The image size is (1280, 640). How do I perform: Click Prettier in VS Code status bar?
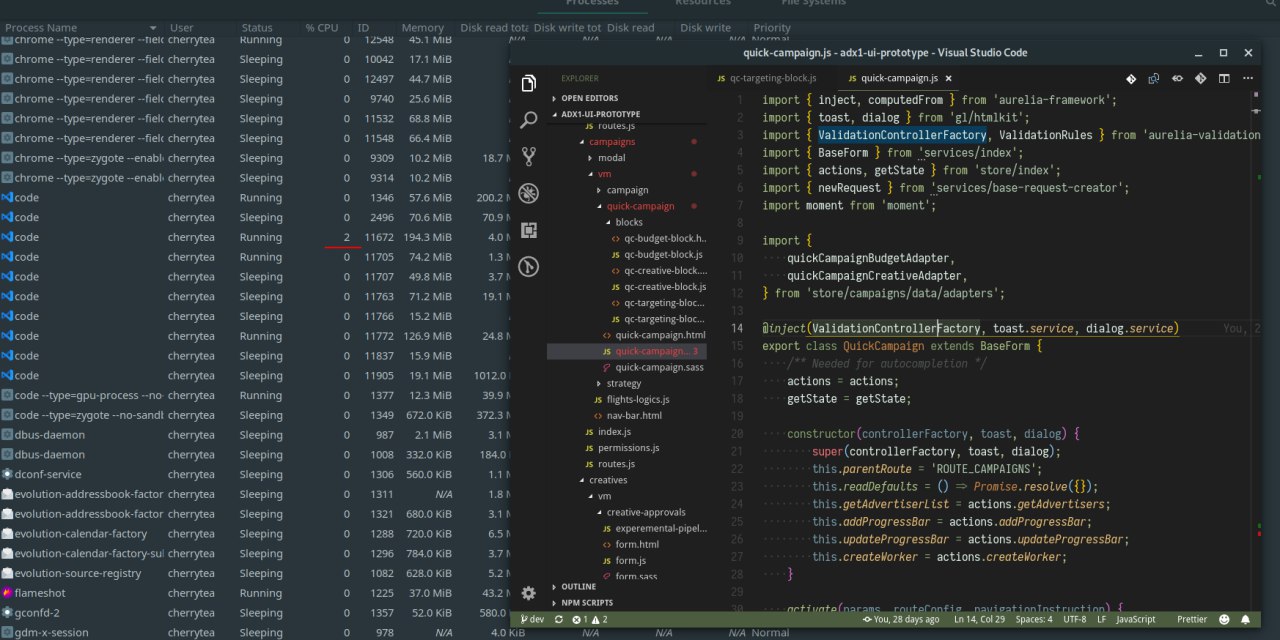click(x=1192, y=620)
